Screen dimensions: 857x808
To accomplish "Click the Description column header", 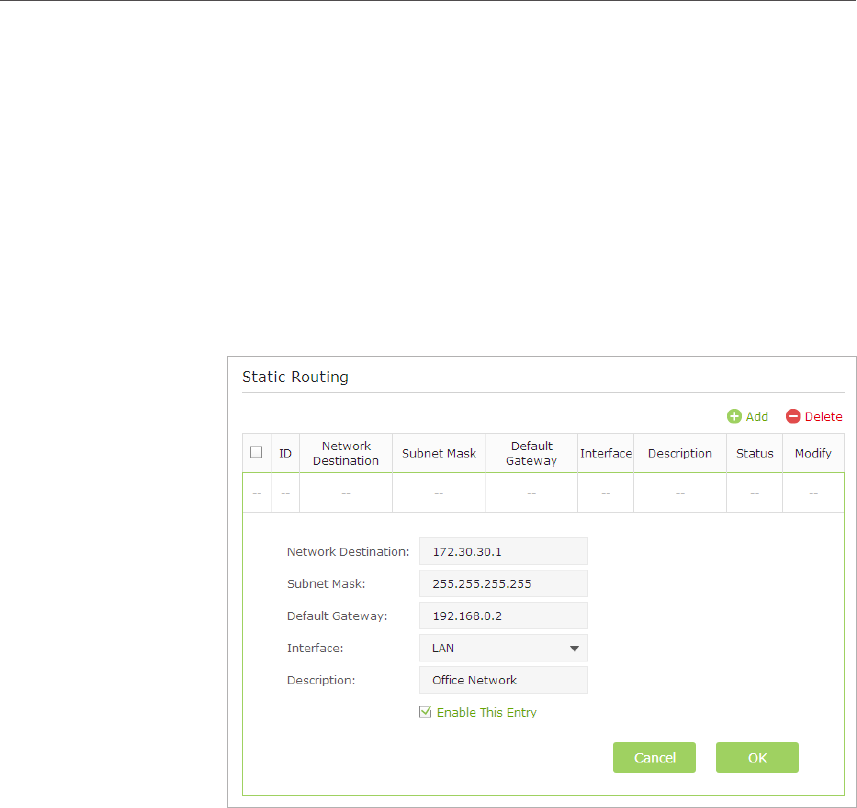I will tap(680, 453).
